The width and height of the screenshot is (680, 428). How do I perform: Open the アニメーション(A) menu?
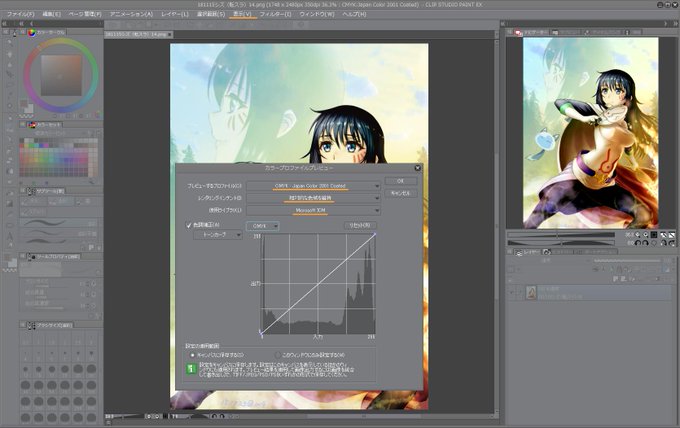[x=131, y=14]
